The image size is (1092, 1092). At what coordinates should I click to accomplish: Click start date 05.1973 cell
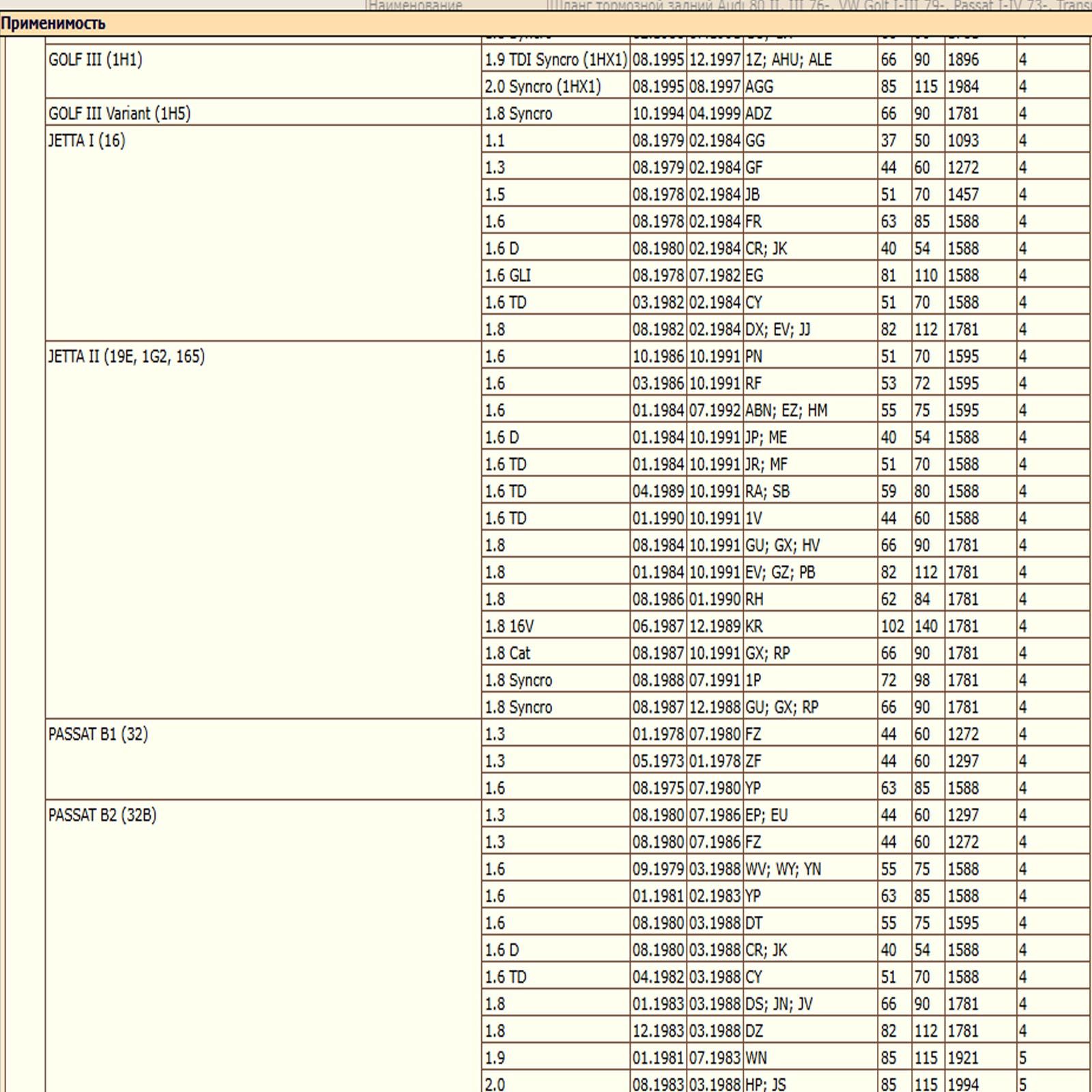pyautogui.click(x=658, y=761)
